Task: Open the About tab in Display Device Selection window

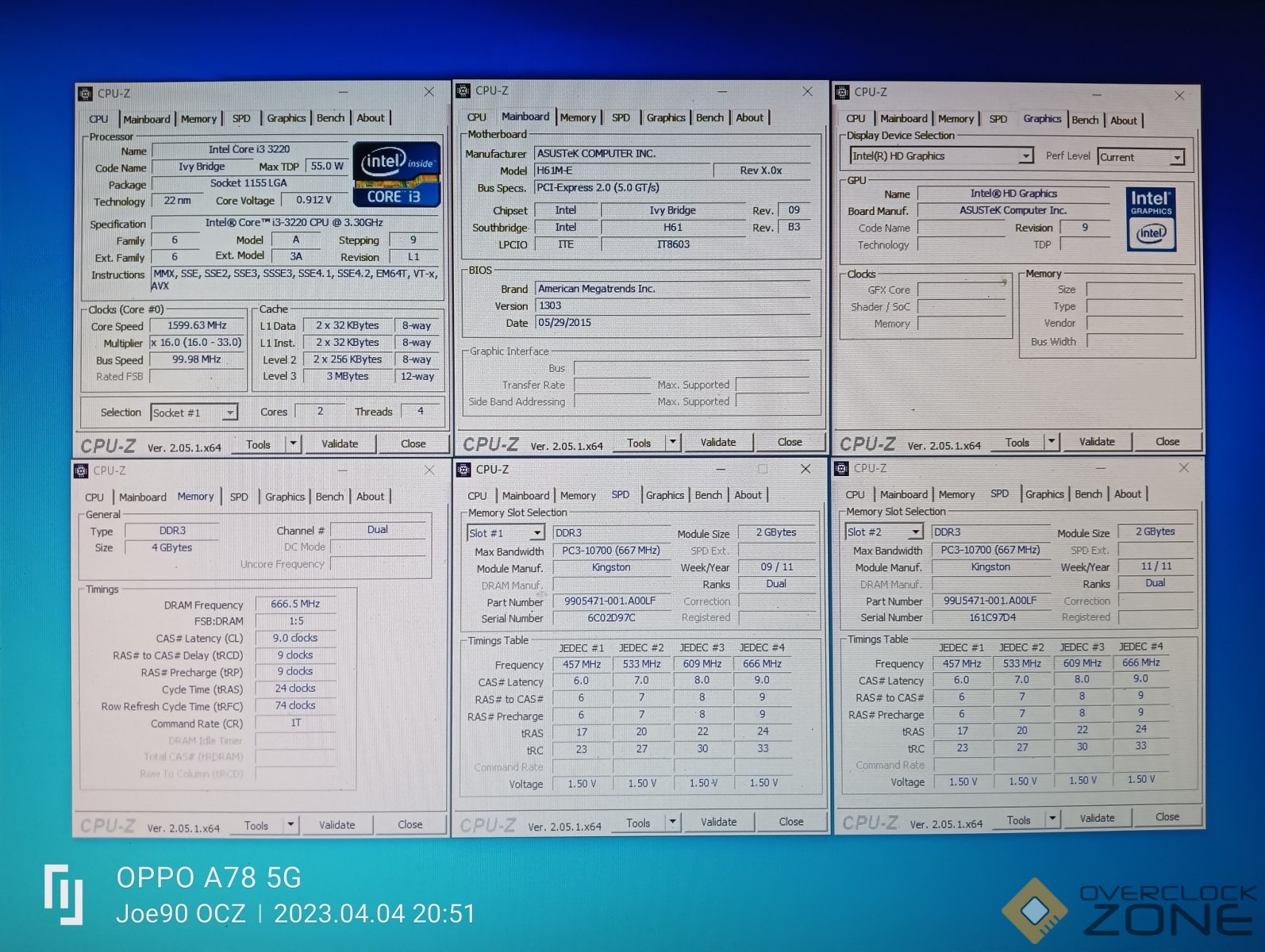Action: click(1123, 121)
